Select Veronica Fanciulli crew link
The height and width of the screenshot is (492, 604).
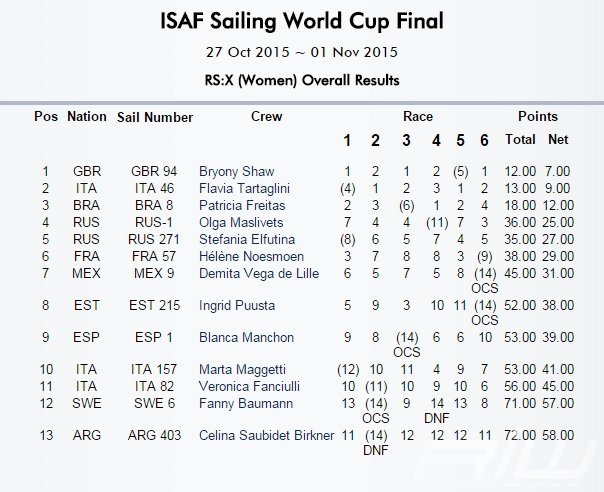(x=249, y=386)
